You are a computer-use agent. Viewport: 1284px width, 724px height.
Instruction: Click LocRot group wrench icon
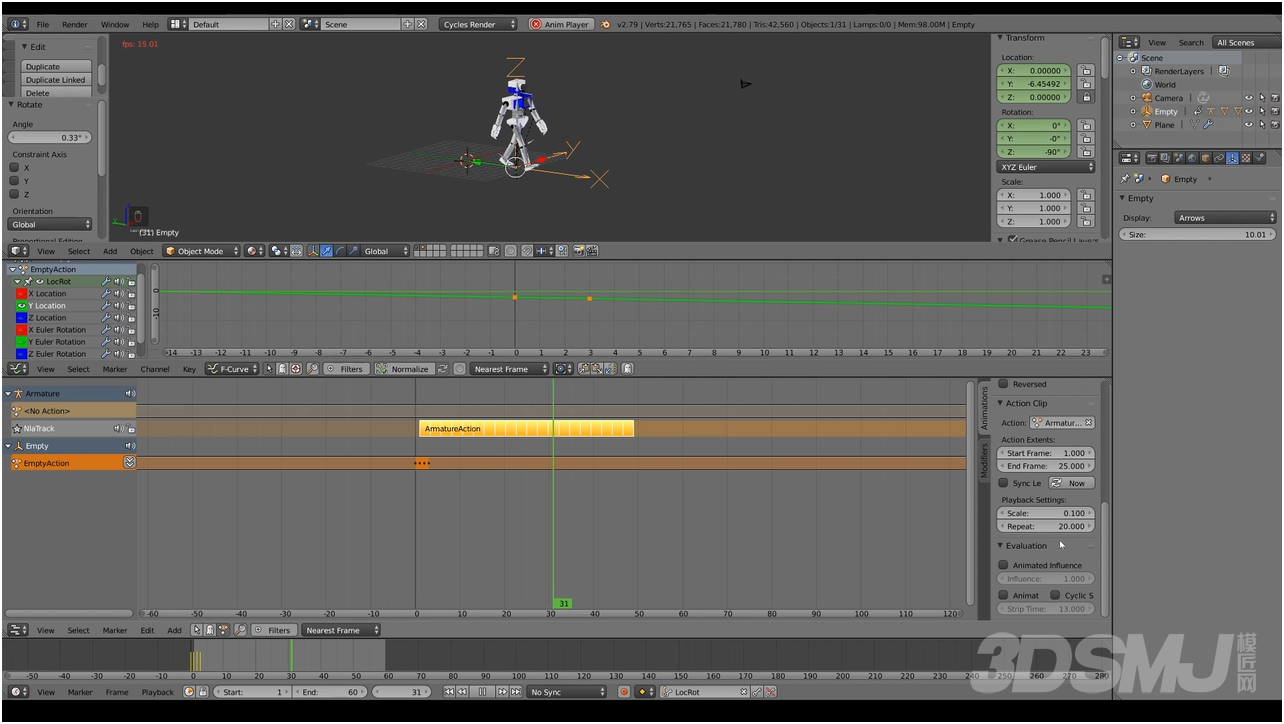coord(106,282)
